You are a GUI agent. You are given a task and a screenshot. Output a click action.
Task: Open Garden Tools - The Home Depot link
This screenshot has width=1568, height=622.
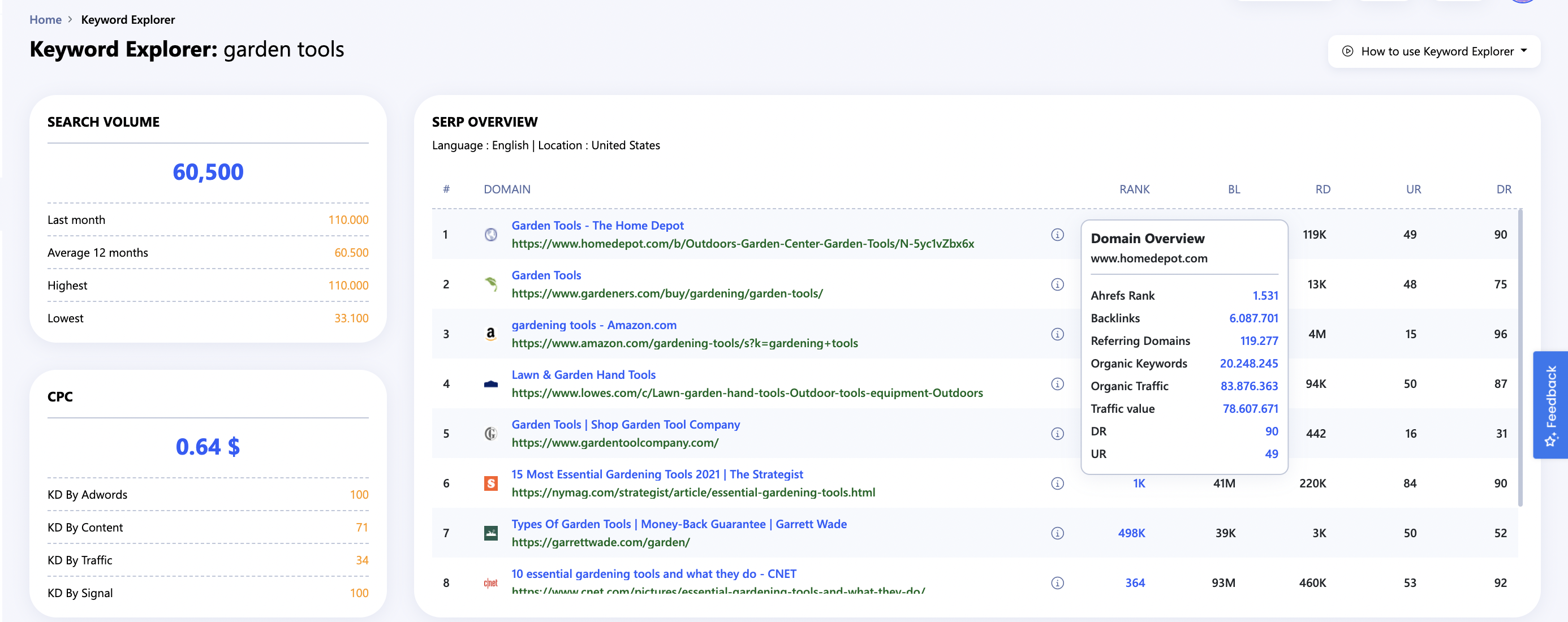(x=597, y=225)
